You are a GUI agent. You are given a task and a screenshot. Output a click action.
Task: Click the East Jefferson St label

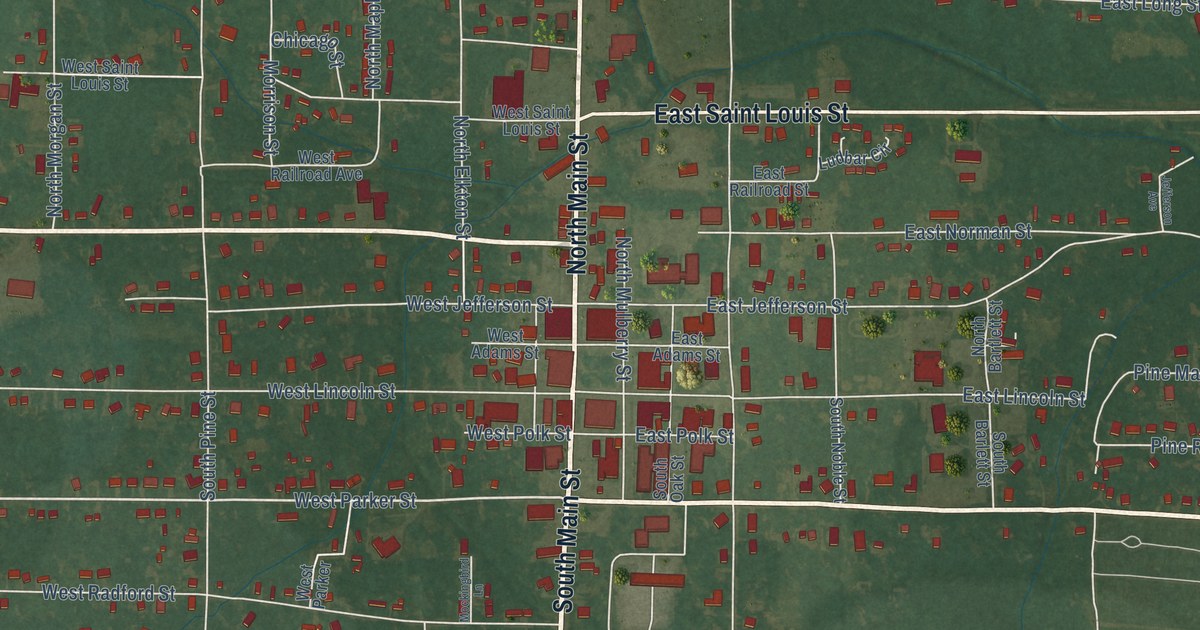pos(777,306)
